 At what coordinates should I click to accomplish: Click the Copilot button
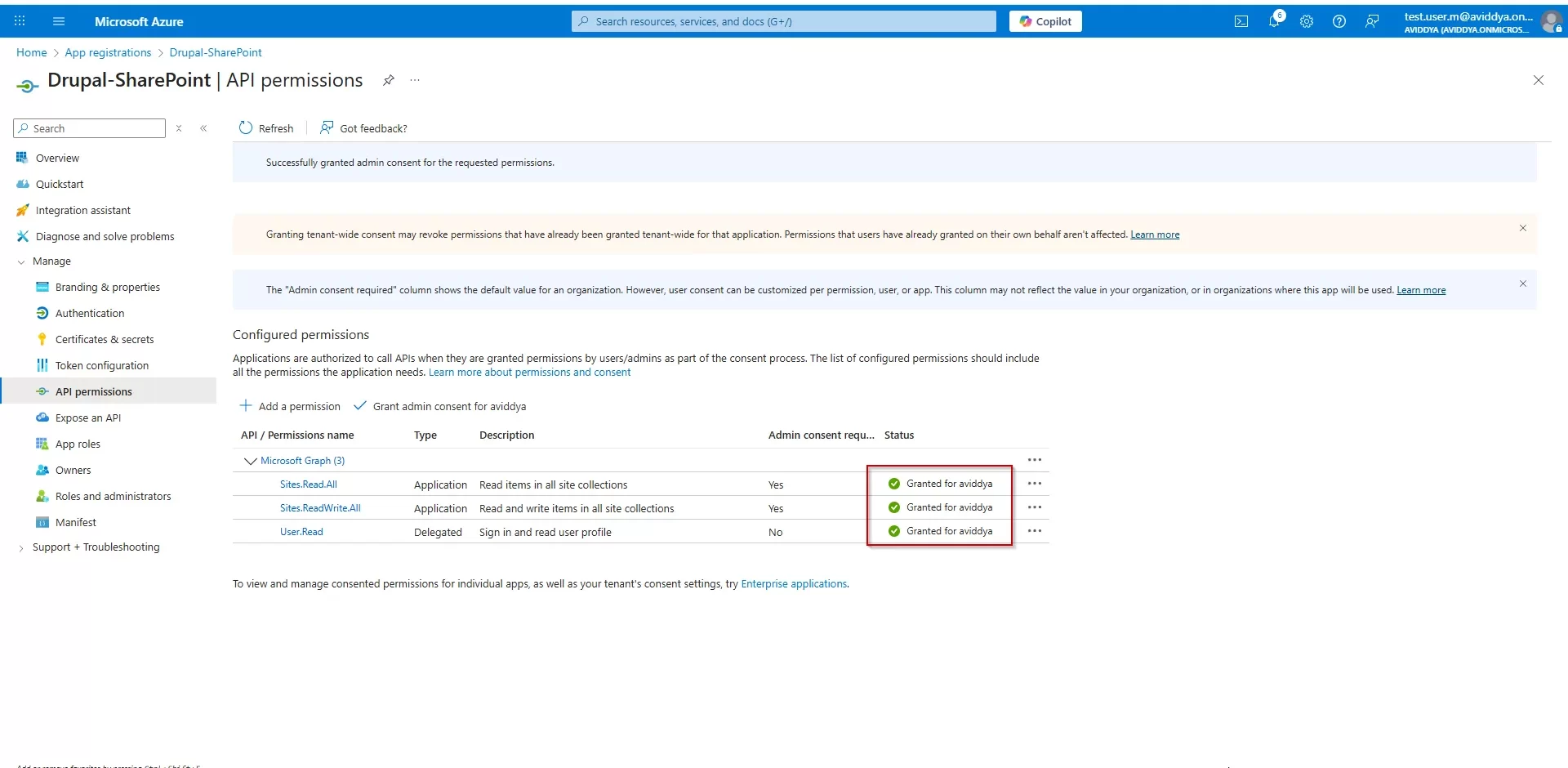(x=1045, y=21)
